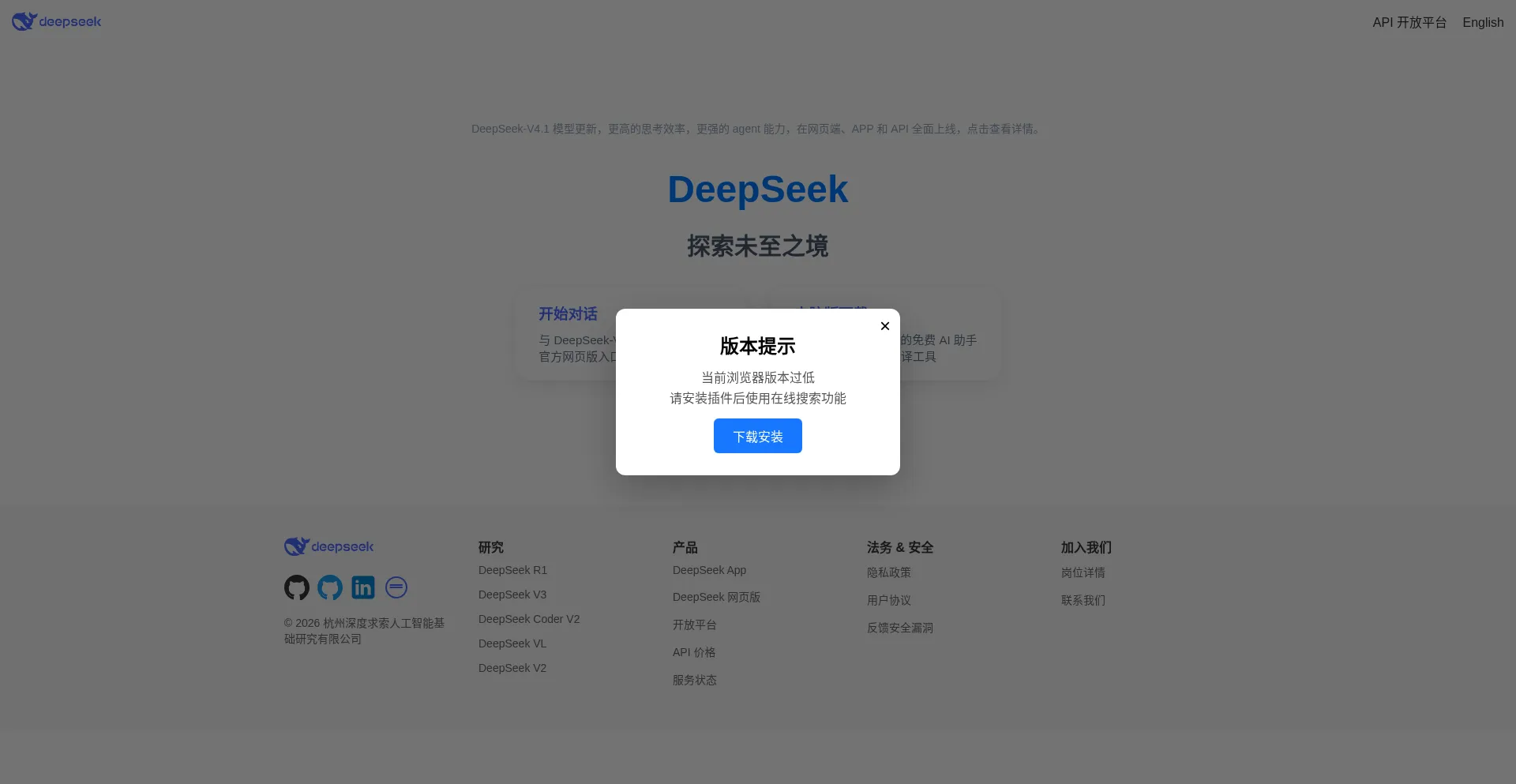Click the © 2026 杭州深度求索 copyright text
1516x784 pixels.
364,631
